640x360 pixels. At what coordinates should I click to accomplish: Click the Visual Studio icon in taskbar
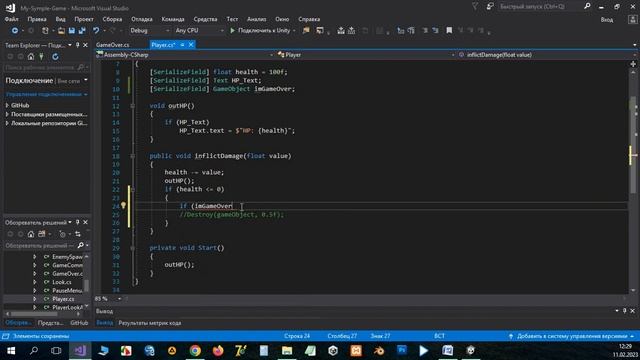(x=80, y=351)
